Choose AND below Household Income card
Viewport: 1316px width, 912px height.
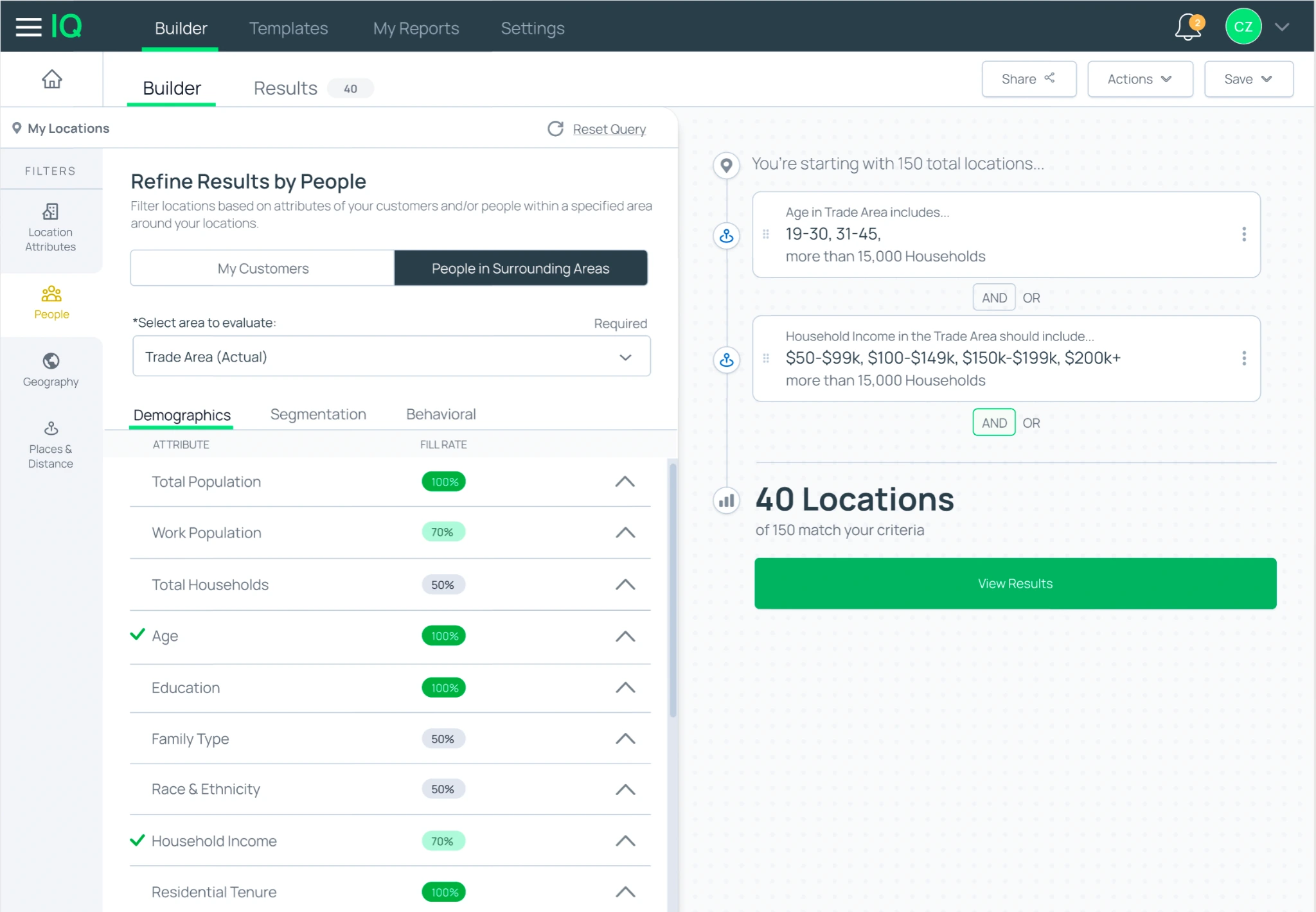click(x=994, y=423)
